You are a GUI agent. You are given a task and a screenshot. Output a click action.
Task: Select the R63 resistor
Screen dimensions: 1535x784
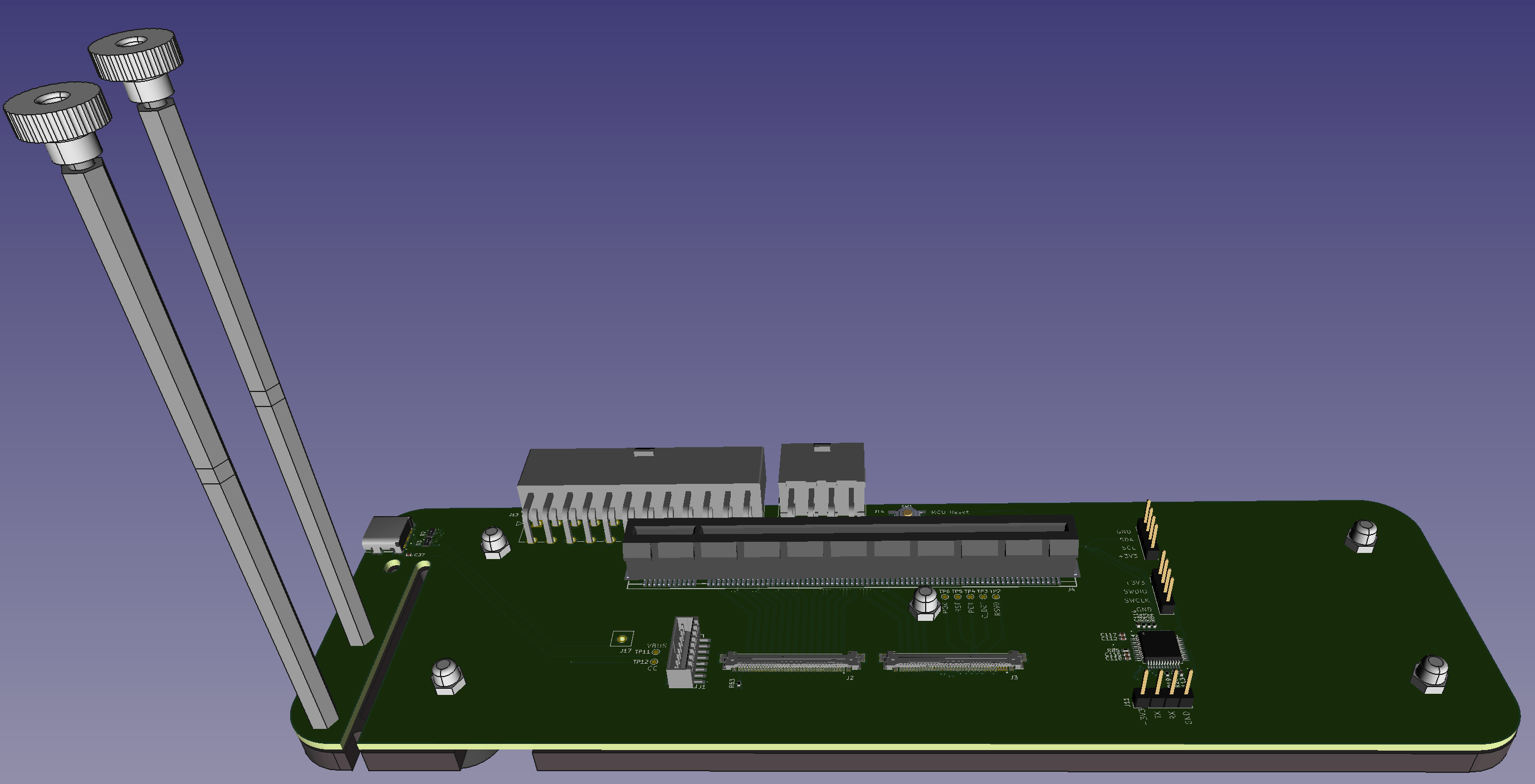click(740, 684)
